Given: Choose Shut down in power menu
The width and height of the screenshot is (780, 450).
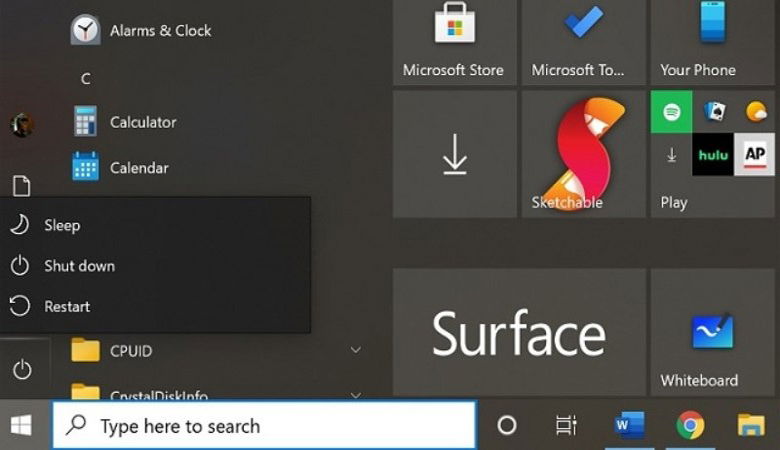Looking at the screenshot, I should coord(79,266).
